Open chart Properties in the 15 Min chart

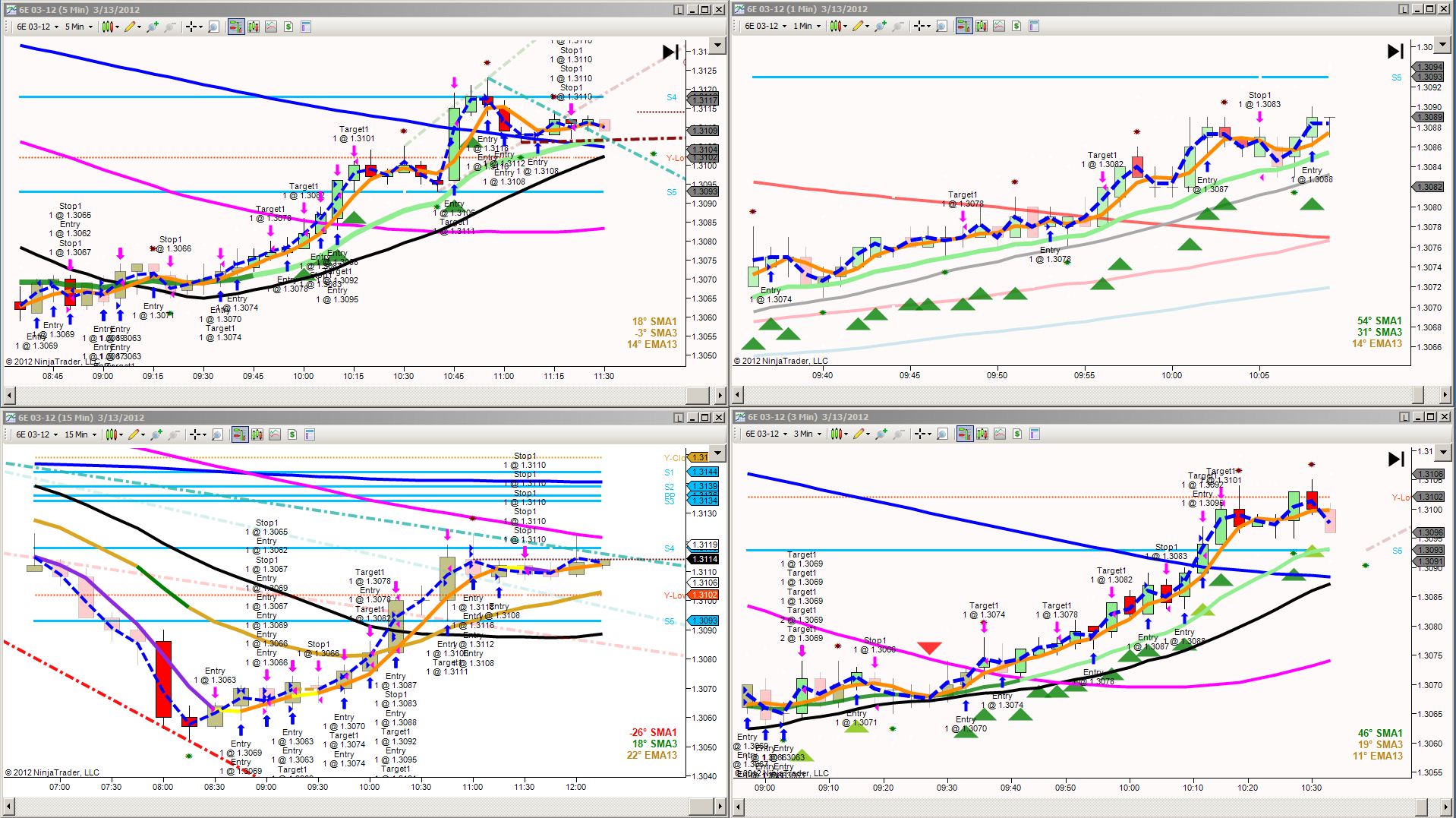(x=310, y=434)
